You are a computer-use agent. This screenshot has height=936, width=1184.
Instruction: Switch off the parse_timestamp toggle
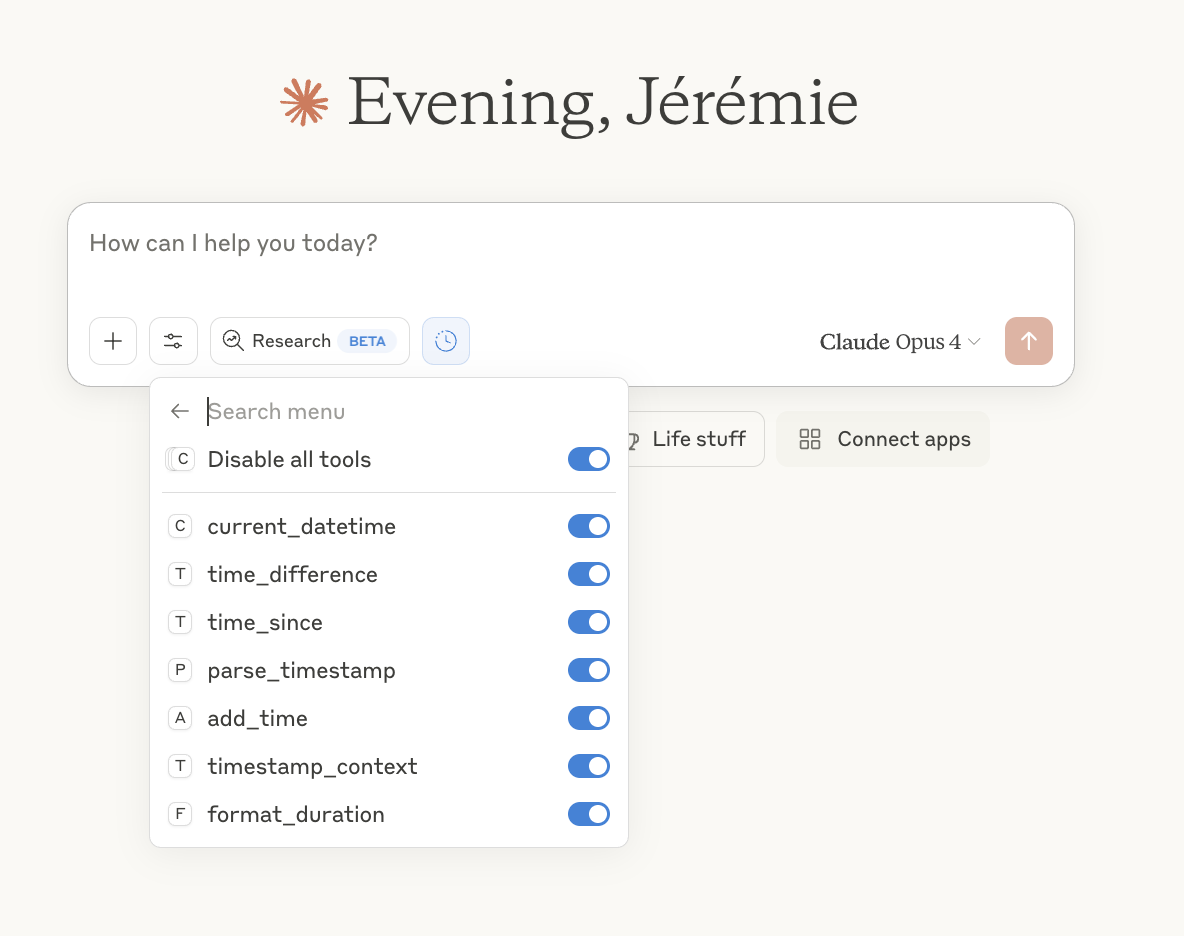click(x=588, y=670)
